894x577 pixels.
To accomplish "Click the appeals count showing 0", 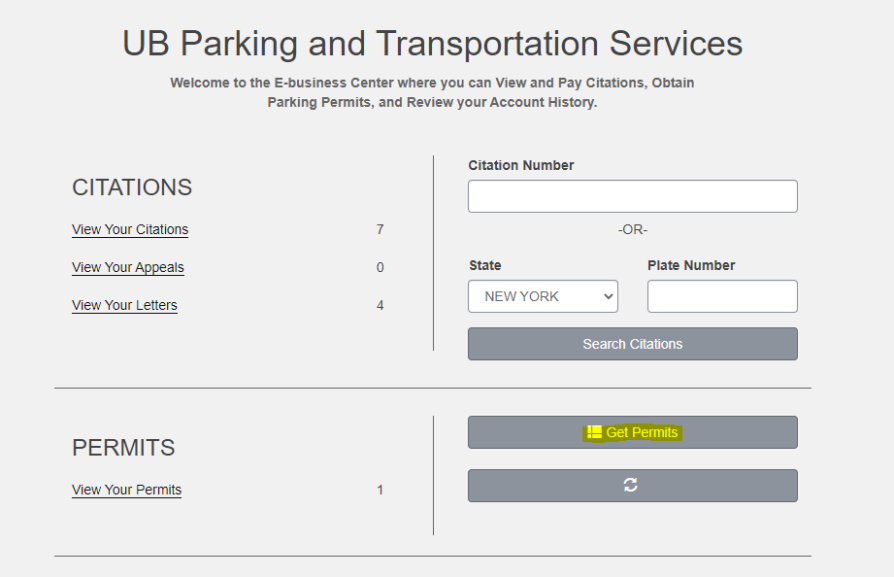I will pos(380,267).
